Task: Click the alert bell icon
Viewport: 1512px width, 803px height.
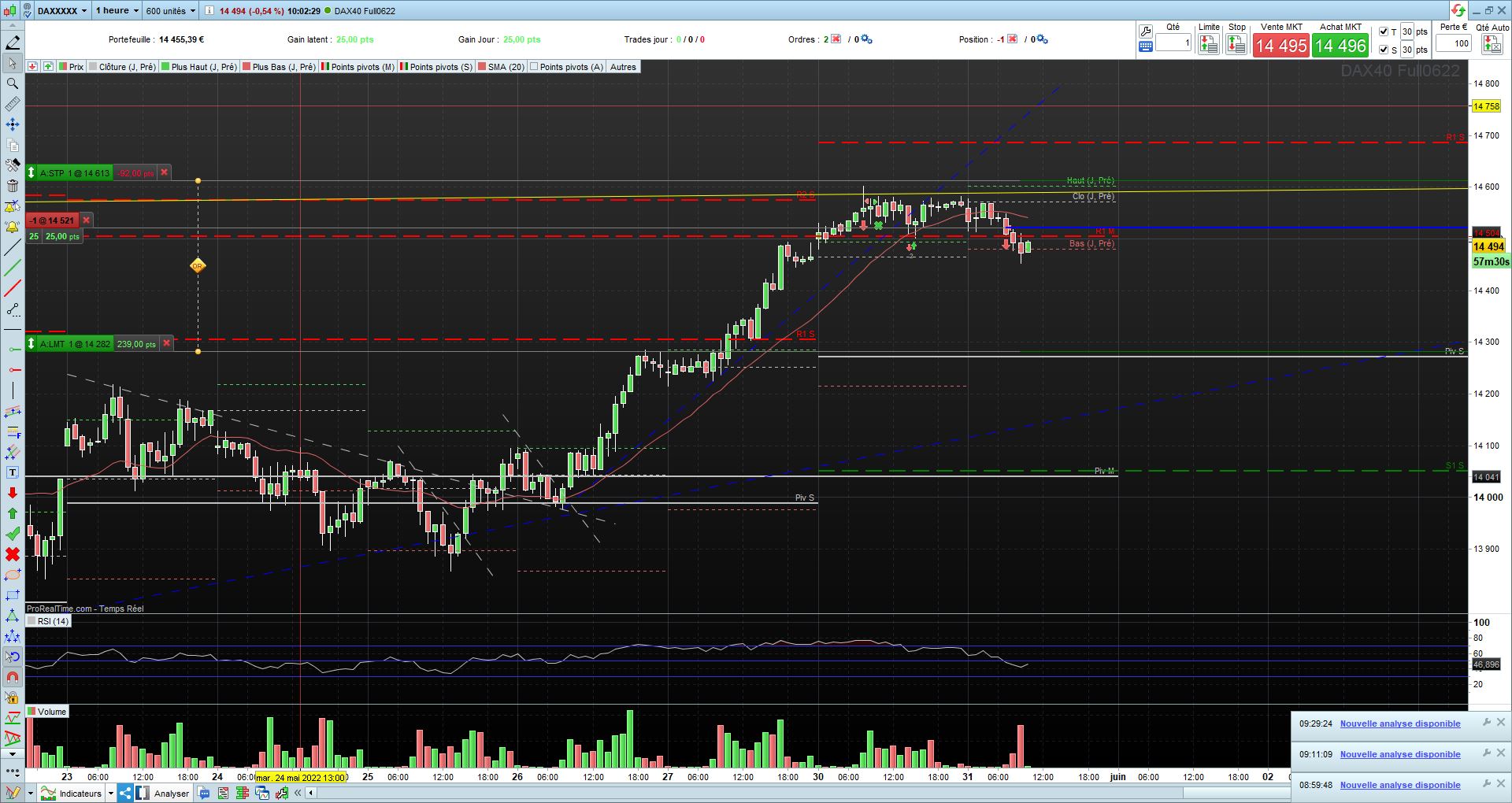Action: pyautogui.click(x=13, y=227)
